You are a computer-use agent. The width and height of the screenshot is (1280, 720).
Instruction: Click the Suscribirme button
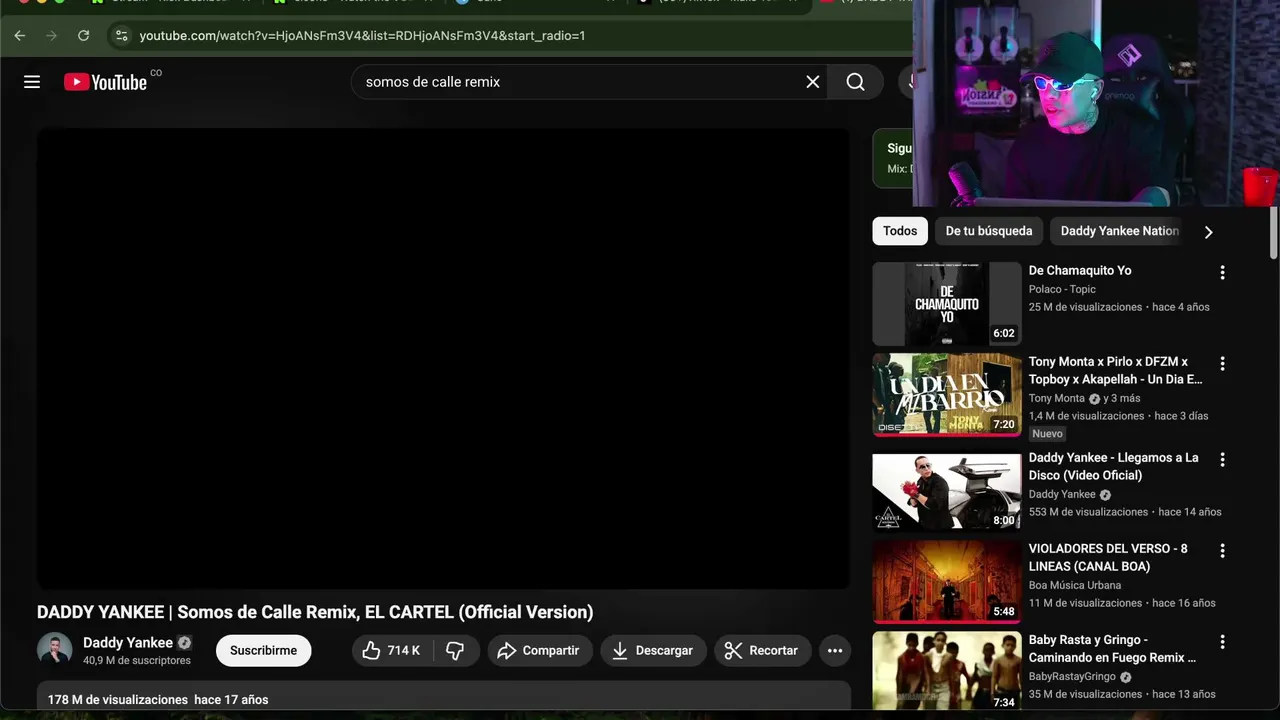point(263,651)
